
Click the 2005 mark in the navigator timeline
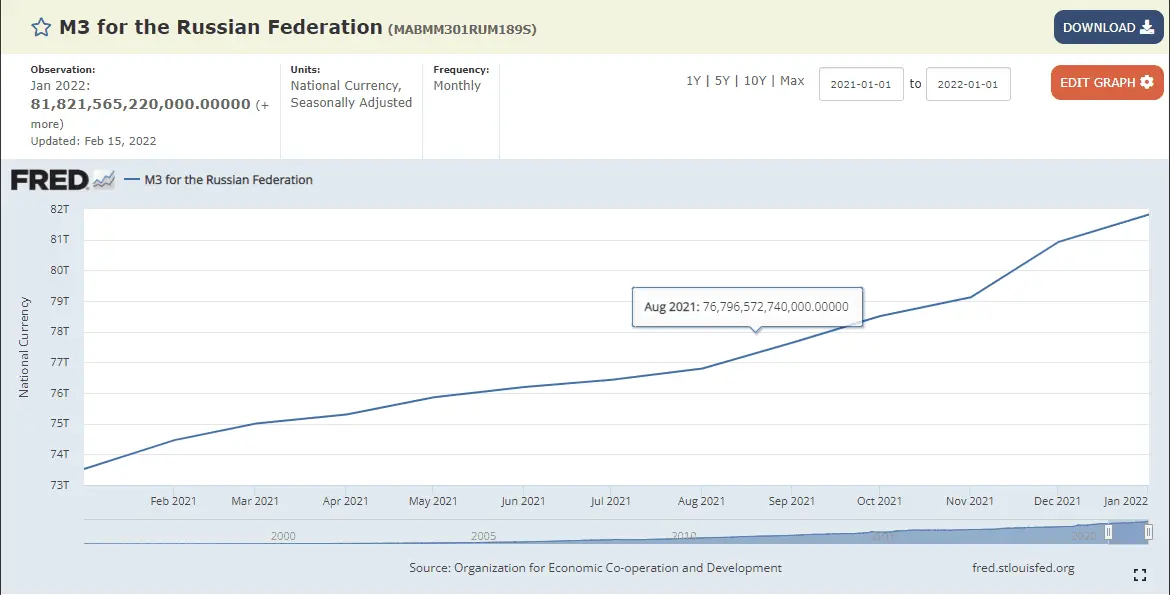tap(483, 536)
